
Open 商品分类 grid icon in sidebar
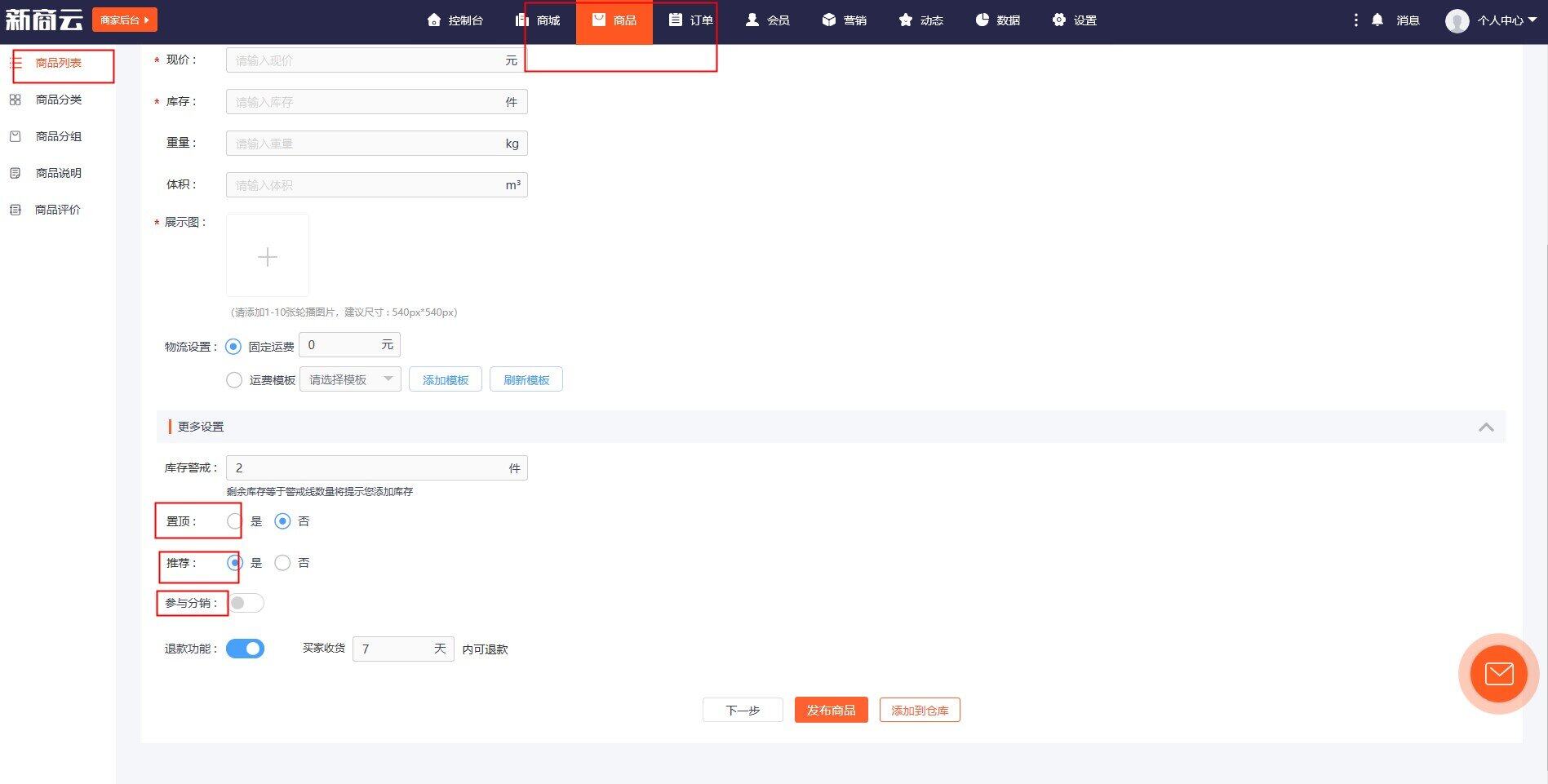pyautogui.click(x=15, y=100)
